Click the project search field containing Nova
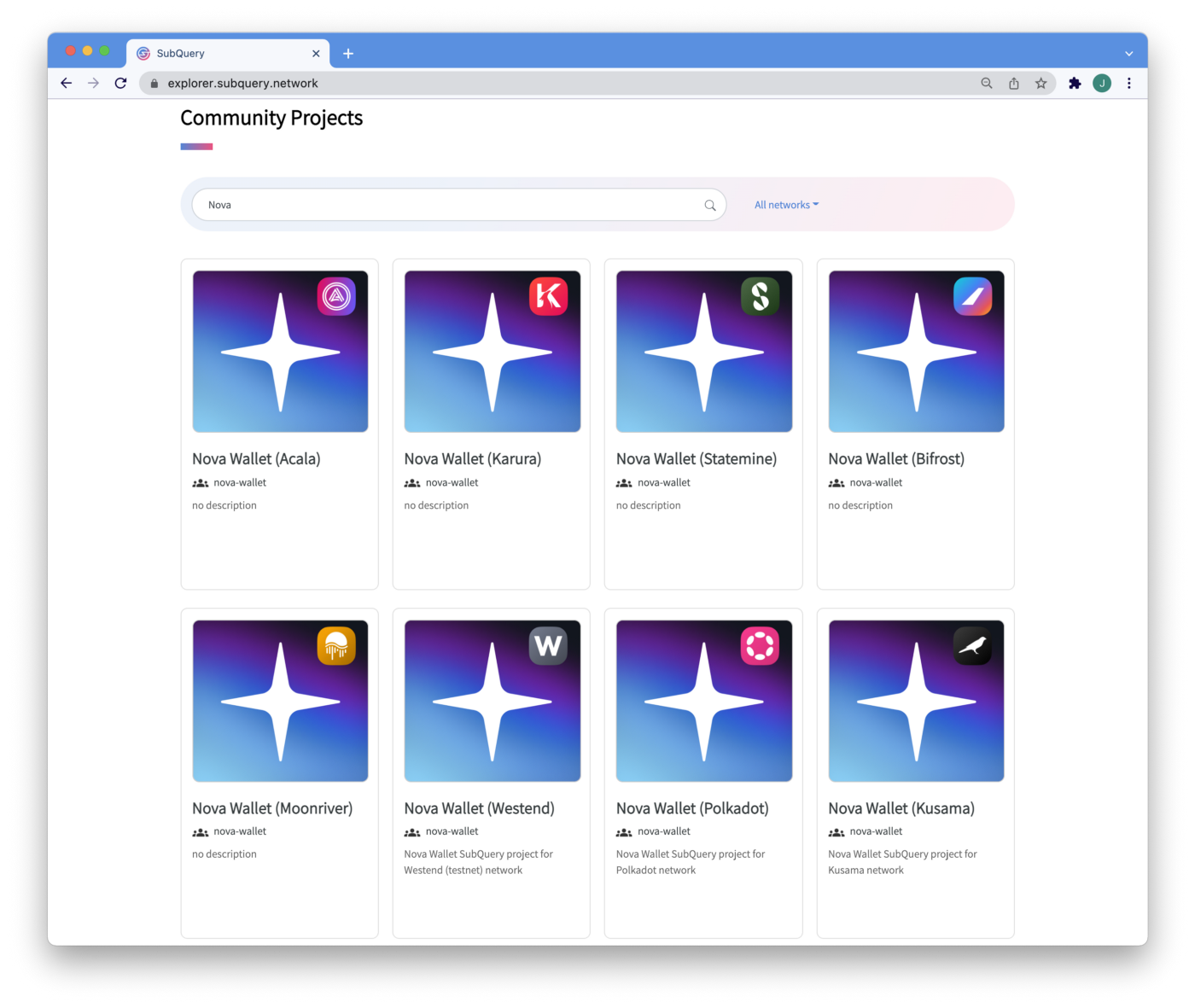Image resolution: width=1195 pixels, height=1008 pixels. (459, 205)
